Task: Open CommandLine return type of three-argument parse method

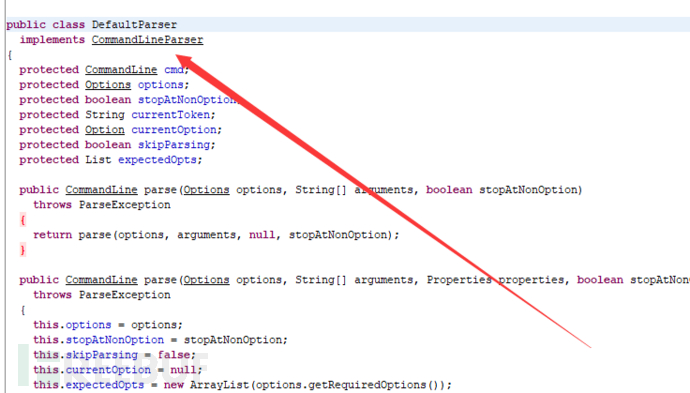Action: (101, 190)
